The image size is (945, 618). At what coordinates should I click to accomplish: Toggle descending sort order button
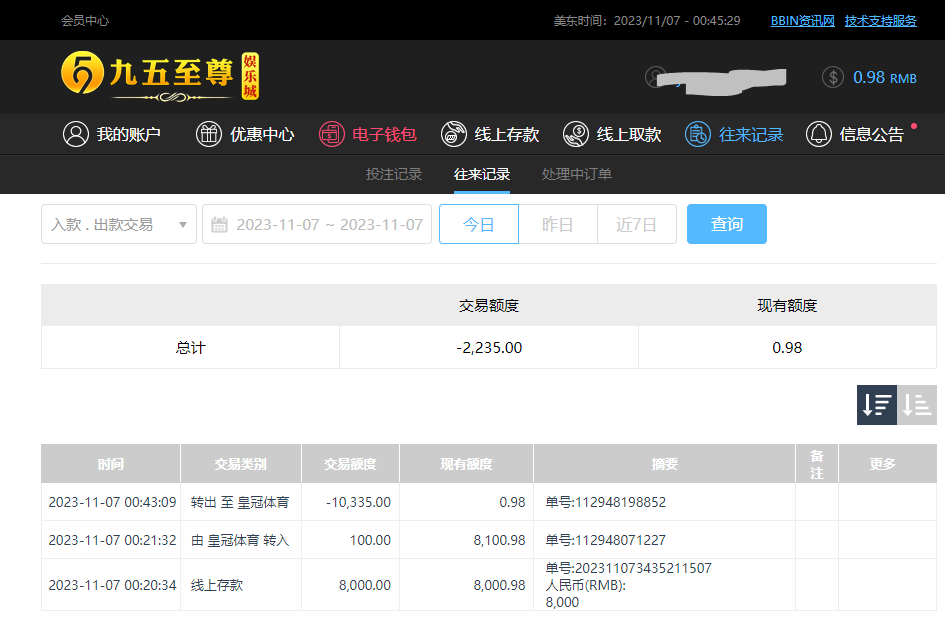[x=877, y=405]
